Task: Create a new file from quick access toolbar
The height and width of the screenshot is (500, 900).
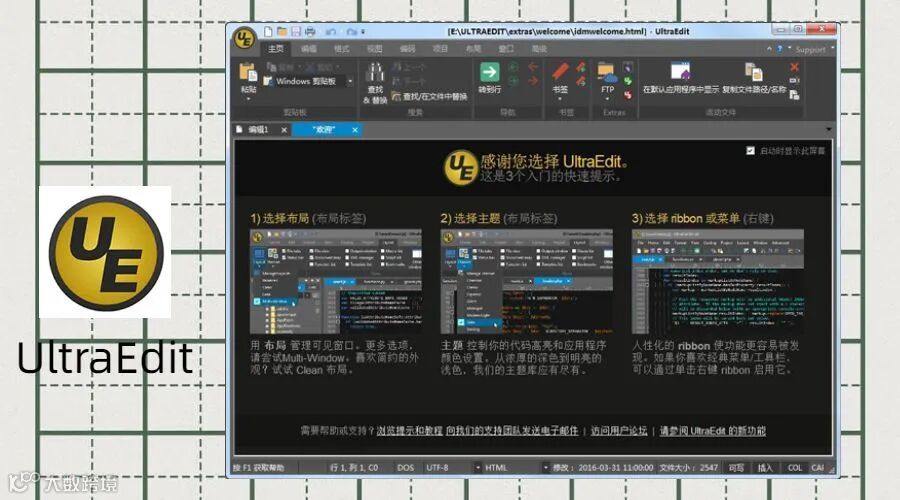Action: coord(268,32)
